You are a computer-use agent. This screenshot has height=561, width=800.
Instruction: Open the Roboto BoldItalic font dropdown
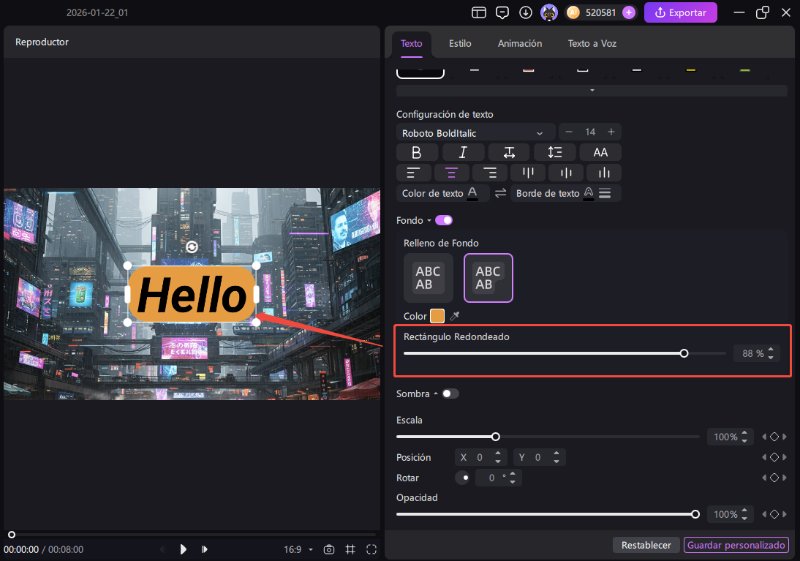point(475,132)
